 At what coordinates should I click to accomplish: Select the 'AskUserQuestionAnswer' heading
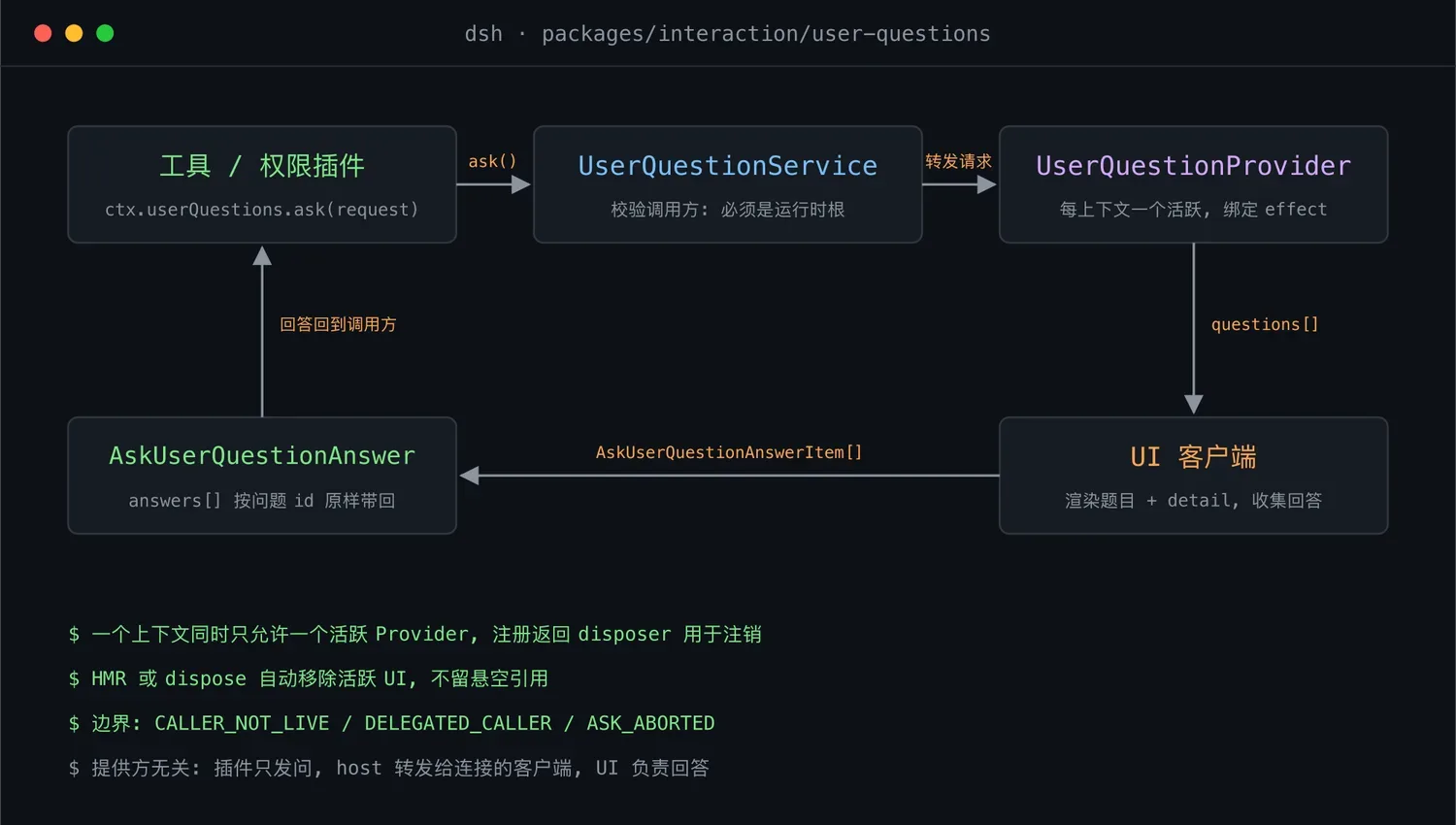262,456
